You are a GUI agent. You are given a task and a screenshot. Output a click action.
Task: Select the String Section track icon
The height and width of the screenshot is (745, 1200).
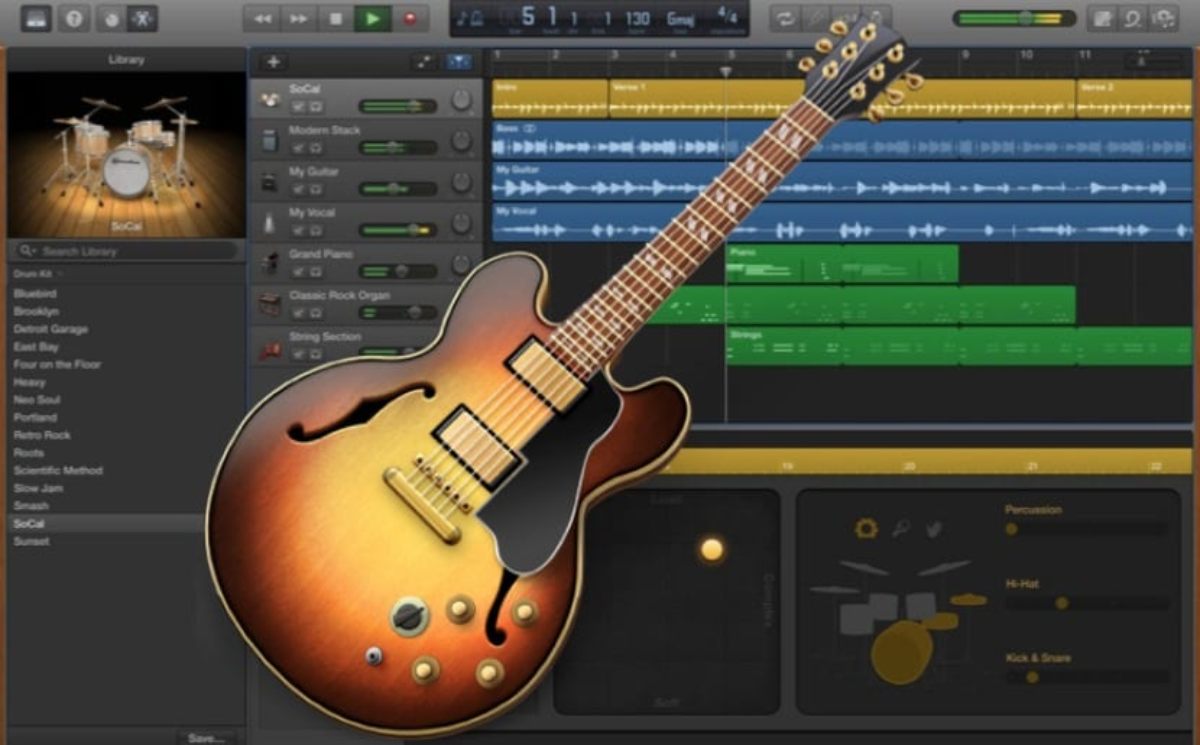tap(270, 348)
